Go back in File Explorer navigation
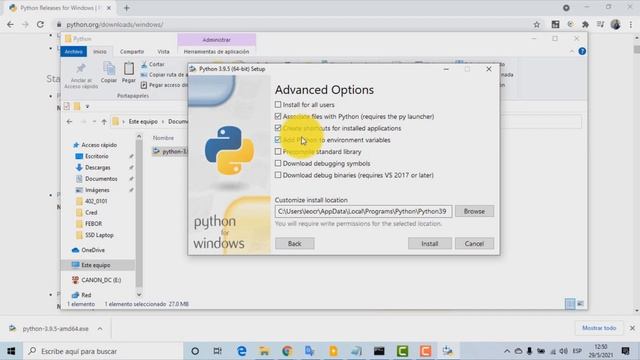Image resolution: width=640 pixels, height=360 pixels. click(x=69, y=122)
